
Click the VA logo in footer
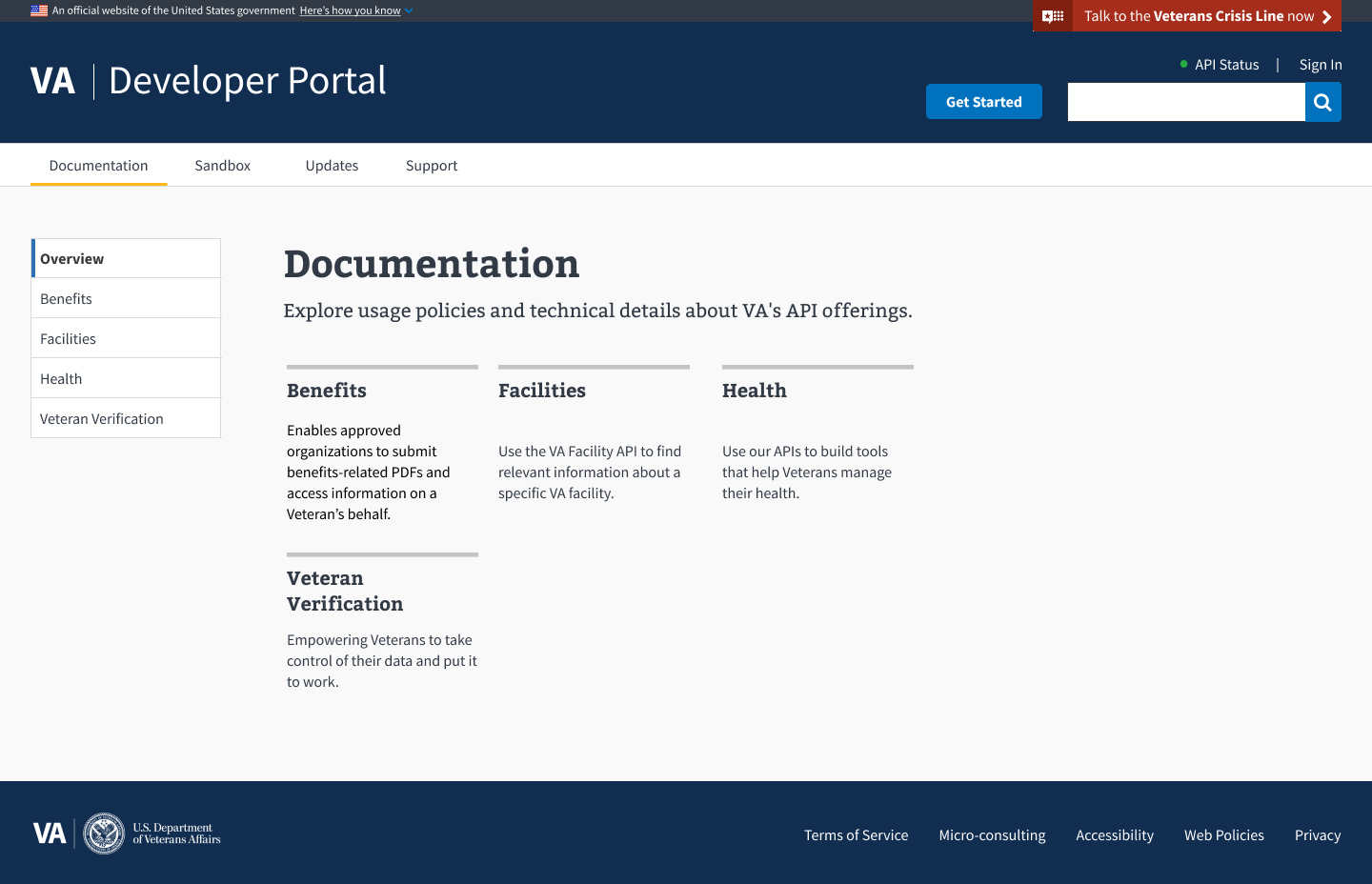pos(50,834)
